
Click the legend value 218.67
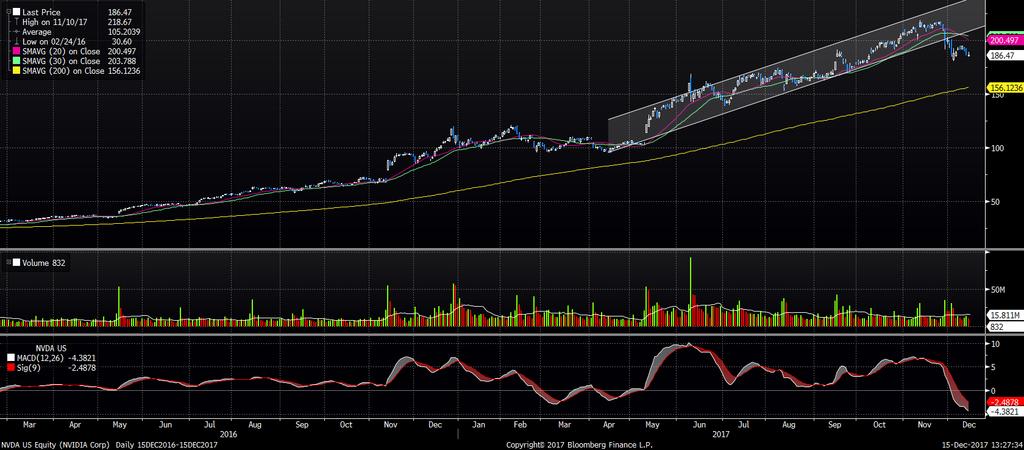pyautogui.click(x=120, y=22)
